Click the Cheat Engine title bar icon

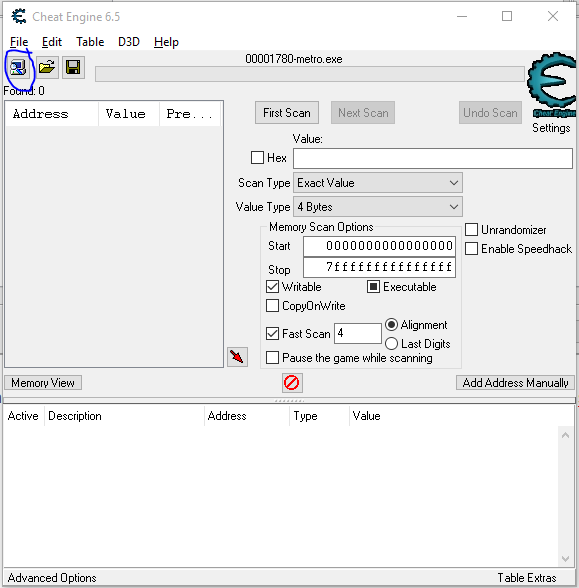tap(18, 16)
